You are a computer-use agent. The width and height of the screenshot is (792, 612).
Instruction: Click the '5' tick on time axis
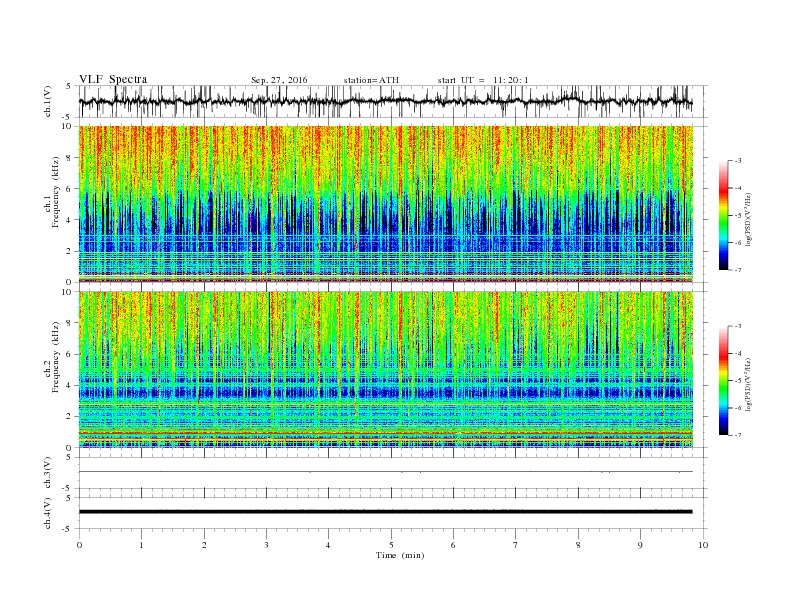pos(391,545)
